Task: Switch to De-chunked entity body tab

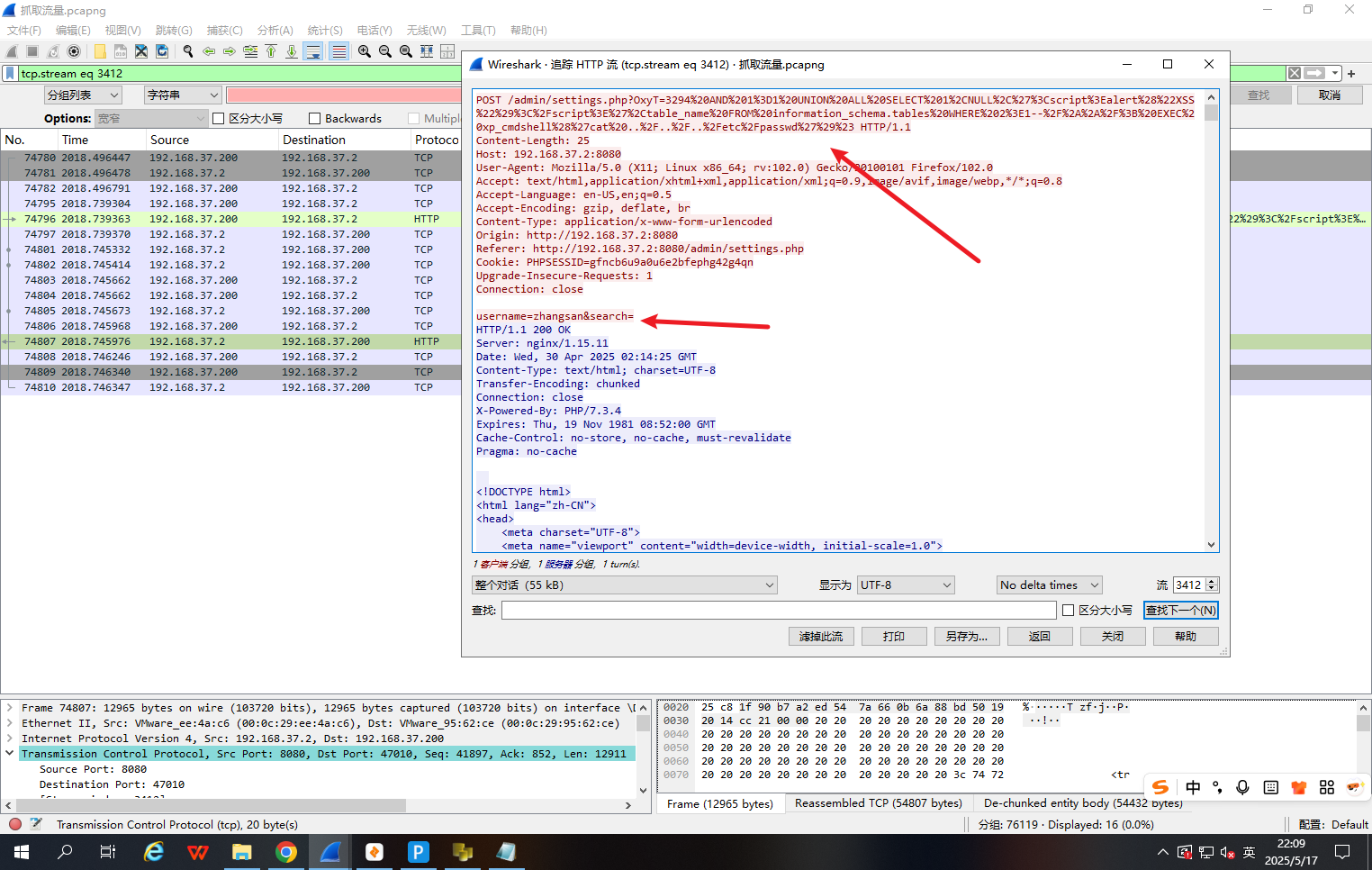Action: click(1083, 803)
